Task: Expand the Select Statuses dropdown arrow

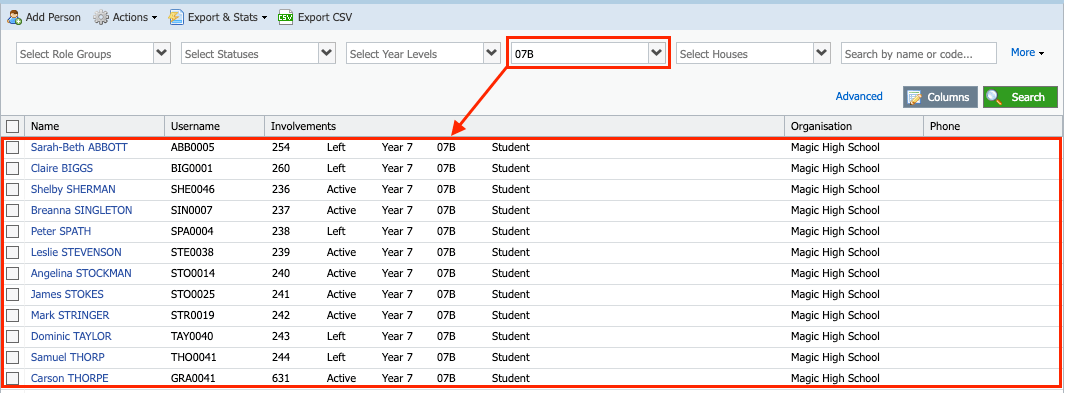Action: 327,53
